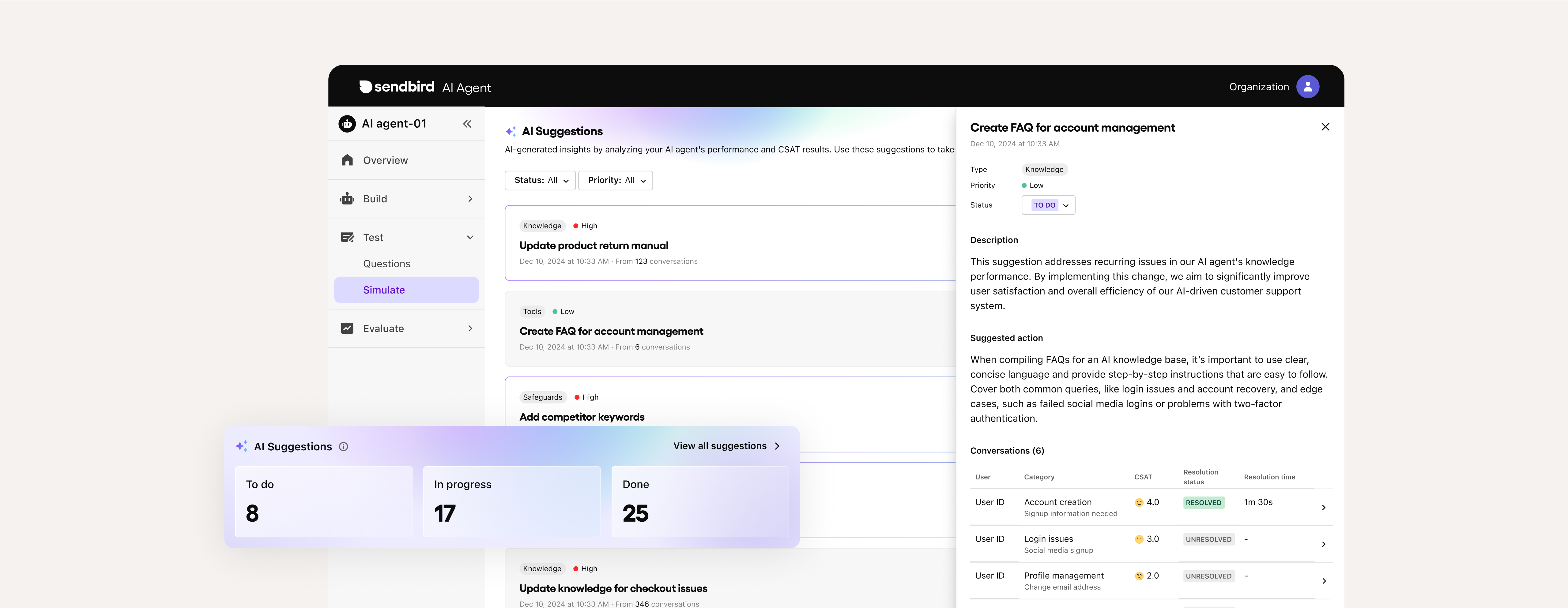Viewport: 1568px width, 608px height.
Task: Select the In progress 17 tile
Action: (x=512, y=501)
